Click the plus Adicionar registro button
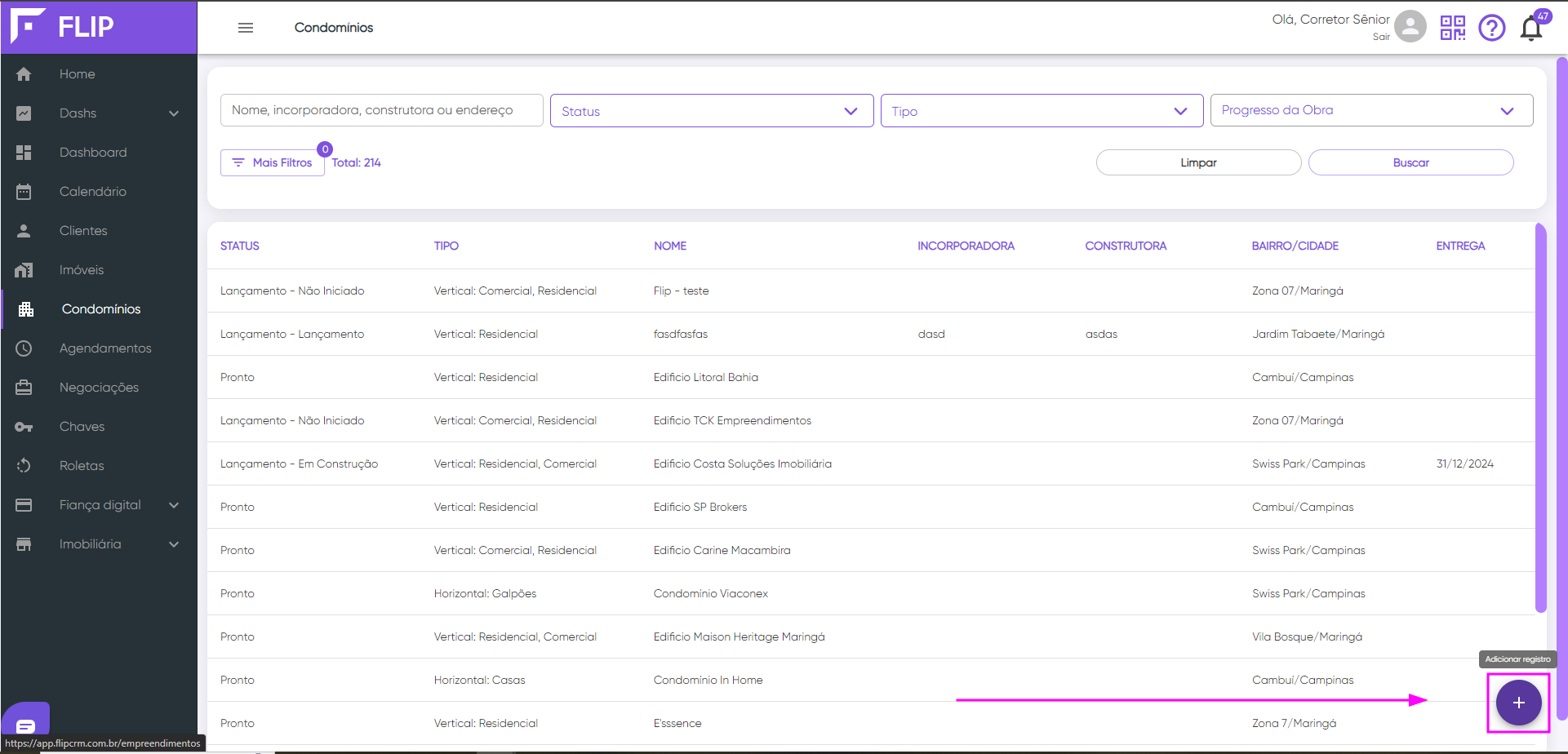Screen dimensions: 1568x754 click(1518, 703)
